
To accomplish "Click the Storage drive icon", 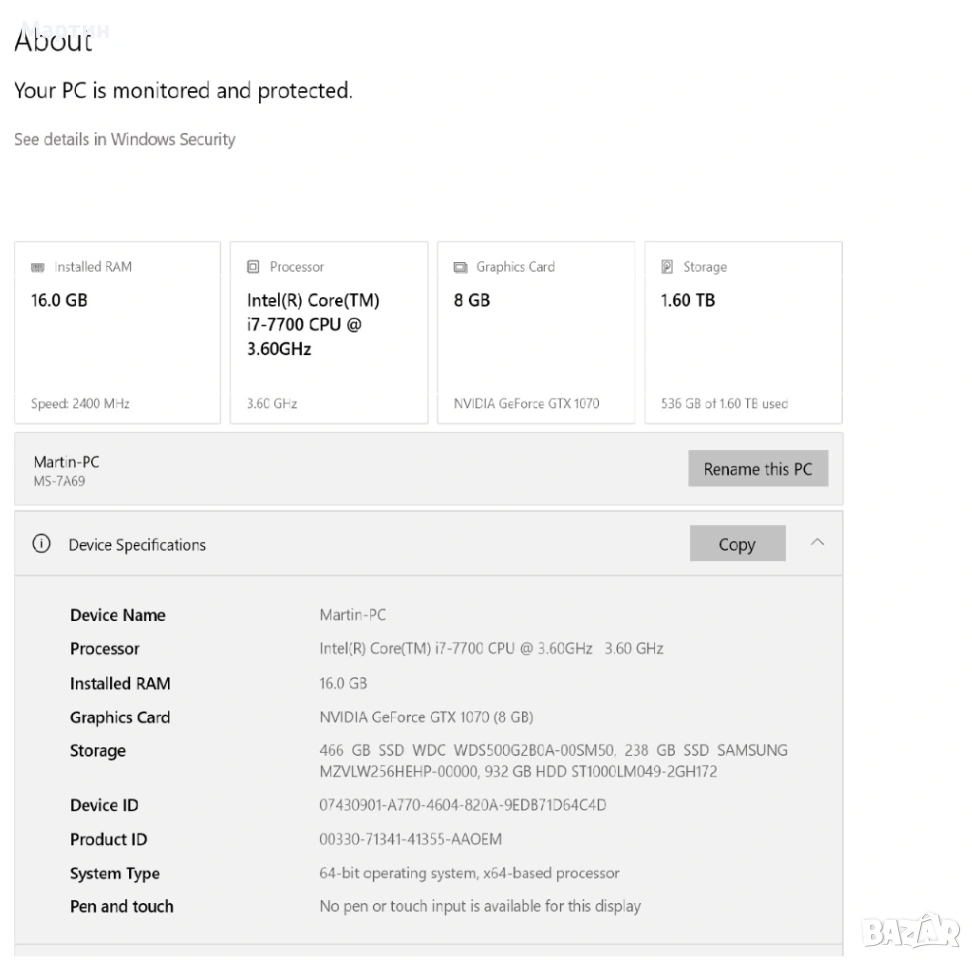I will point(667,267).
